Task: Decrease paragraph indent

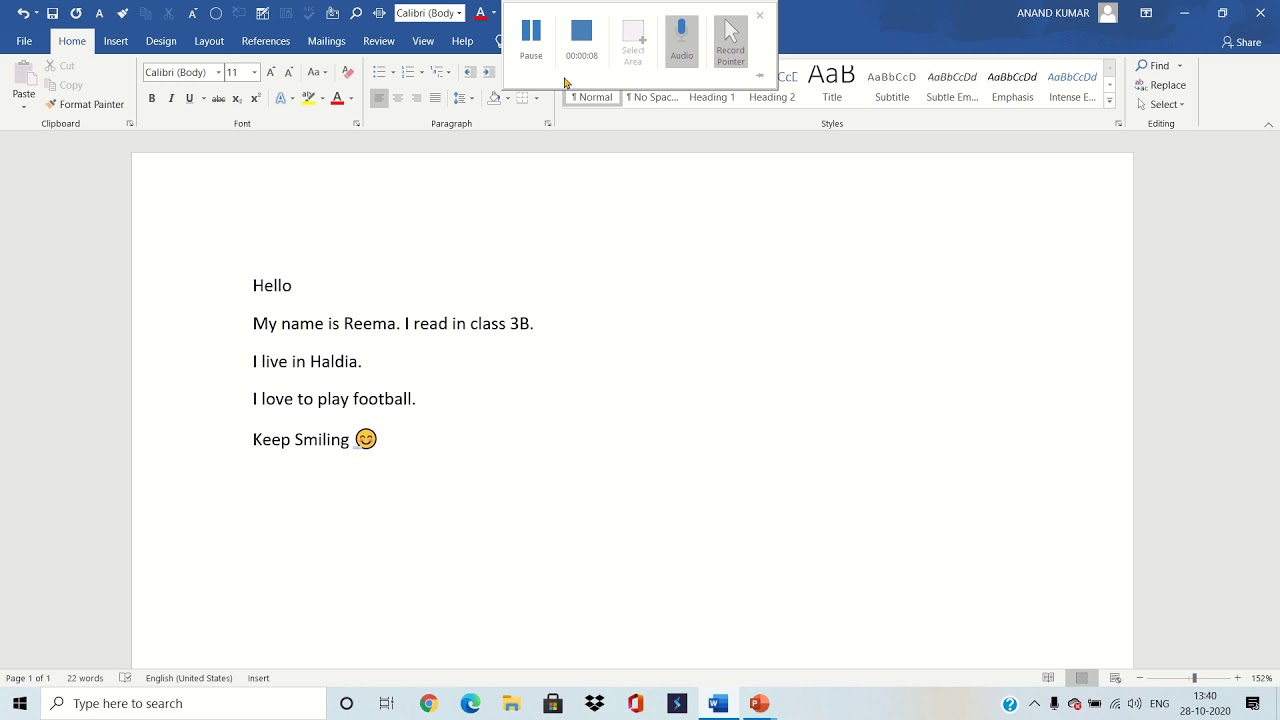Action: pos(470,72)
